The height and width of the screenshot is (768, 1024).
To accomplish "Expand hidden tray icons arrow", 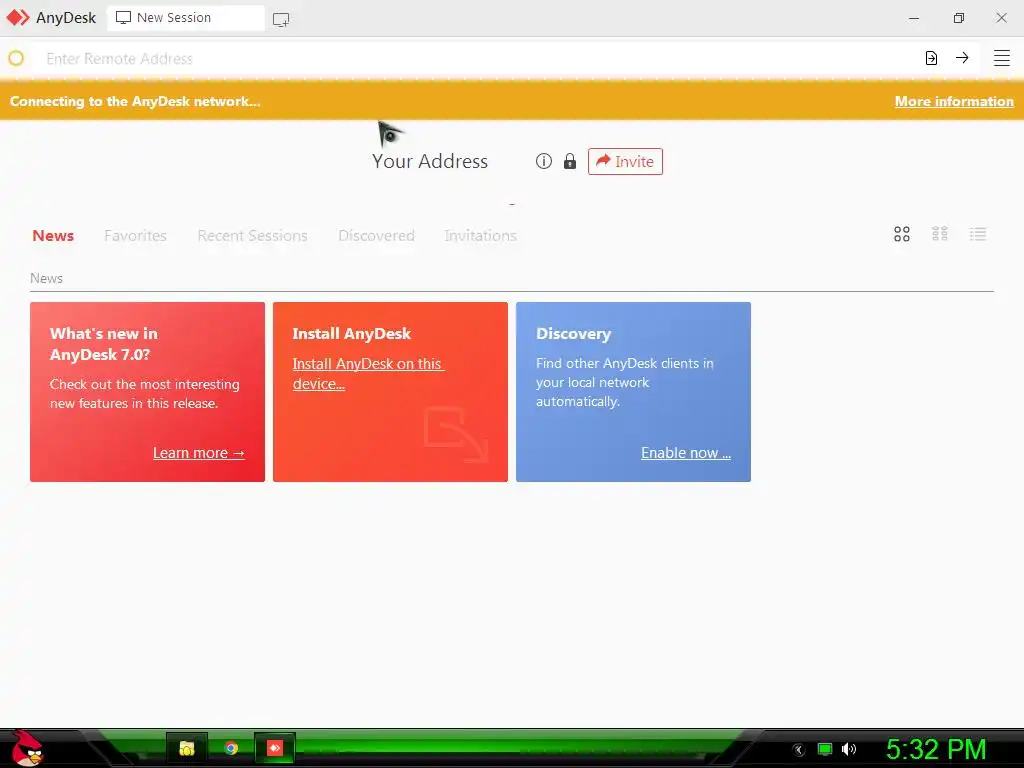I will pos(799,750).
